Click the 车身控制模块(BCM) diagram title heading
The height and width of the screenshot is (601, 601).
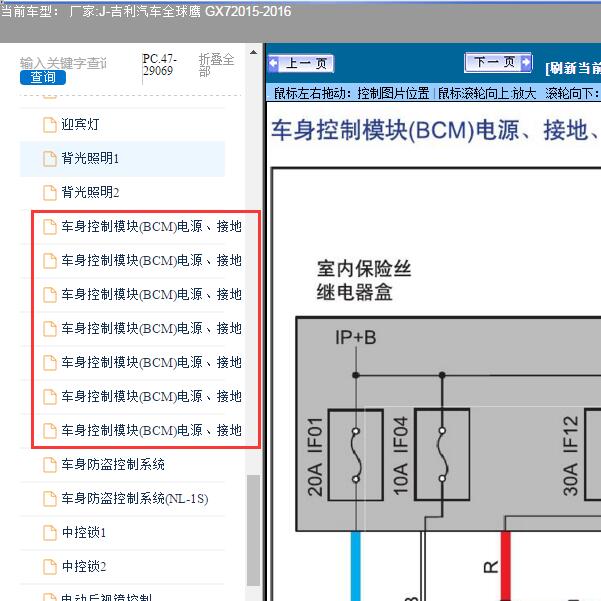435,130
